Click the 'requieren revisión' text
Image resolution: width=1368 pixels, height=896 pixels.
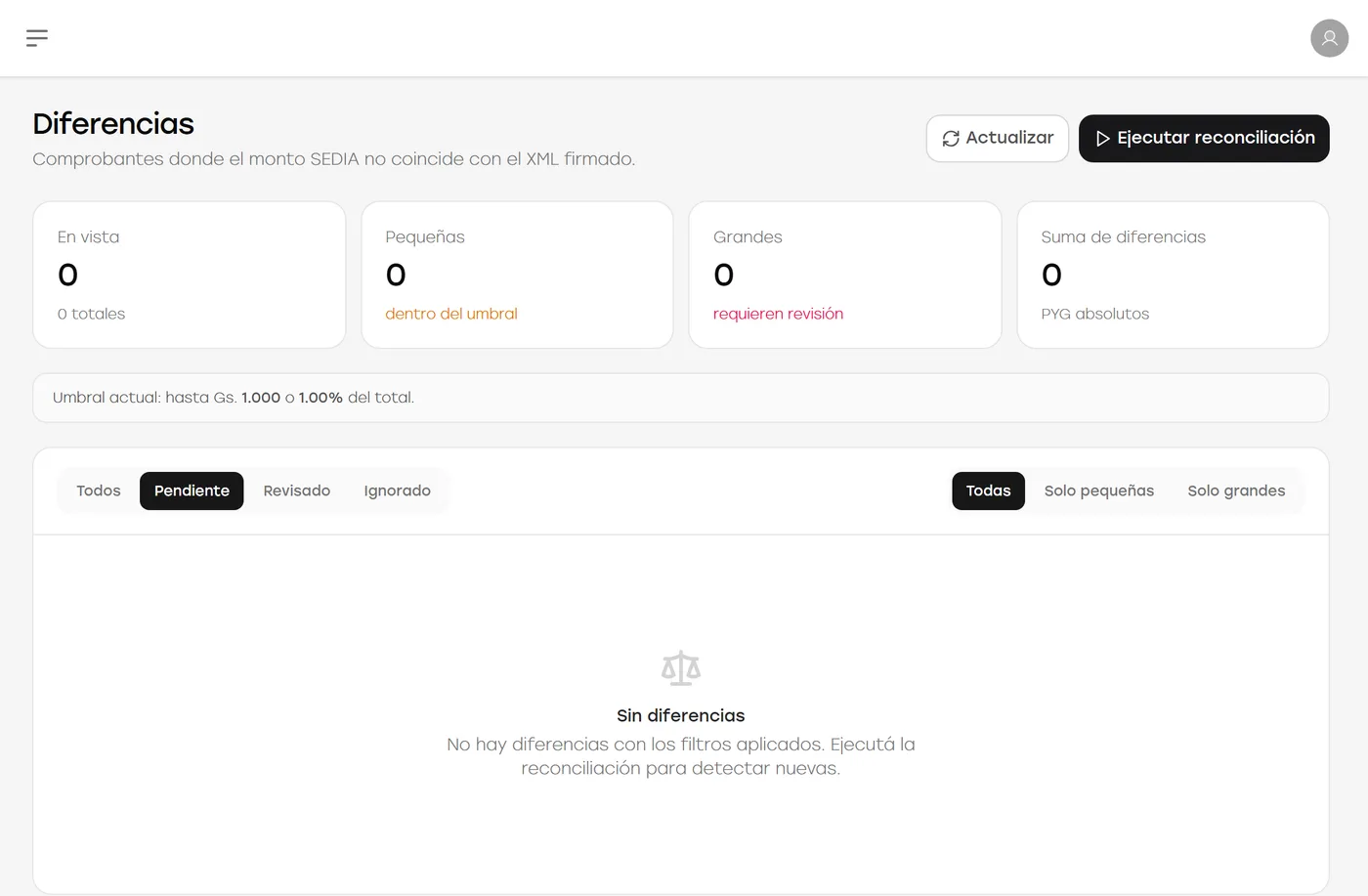click(x=778, y=314)
